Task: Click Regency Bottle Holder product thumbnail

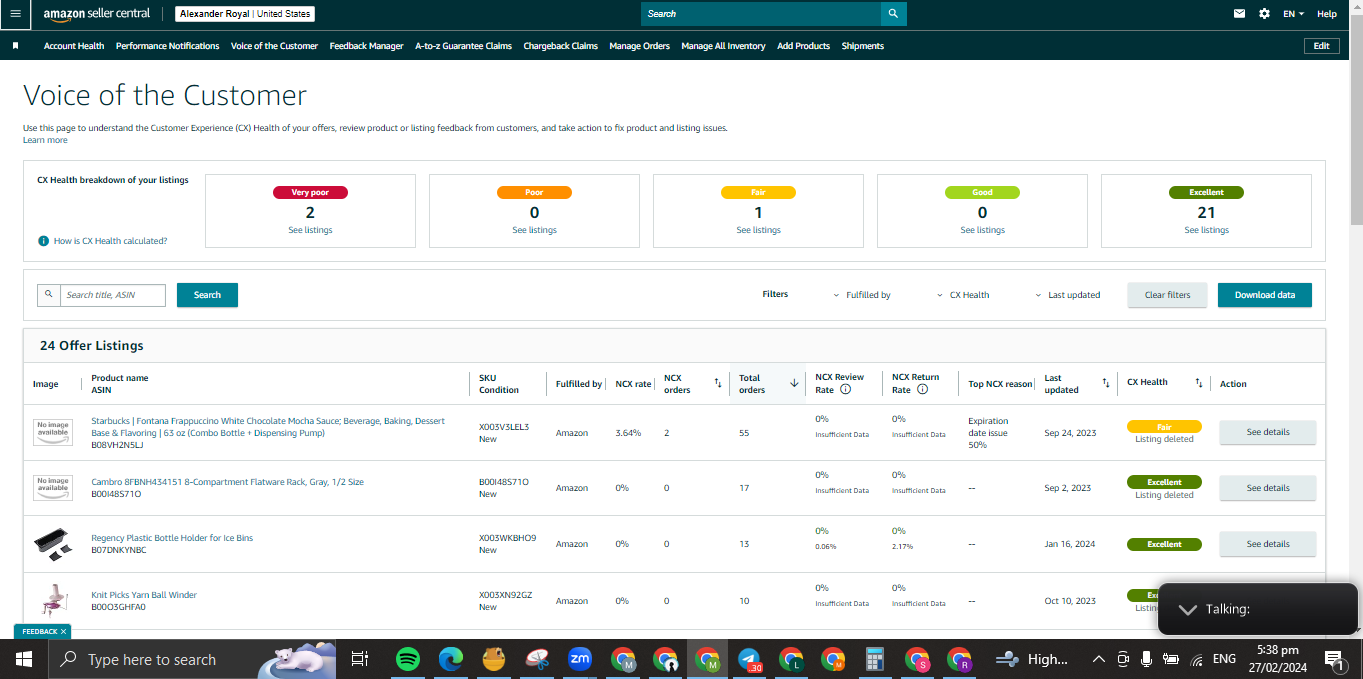Action: [52, 544]
